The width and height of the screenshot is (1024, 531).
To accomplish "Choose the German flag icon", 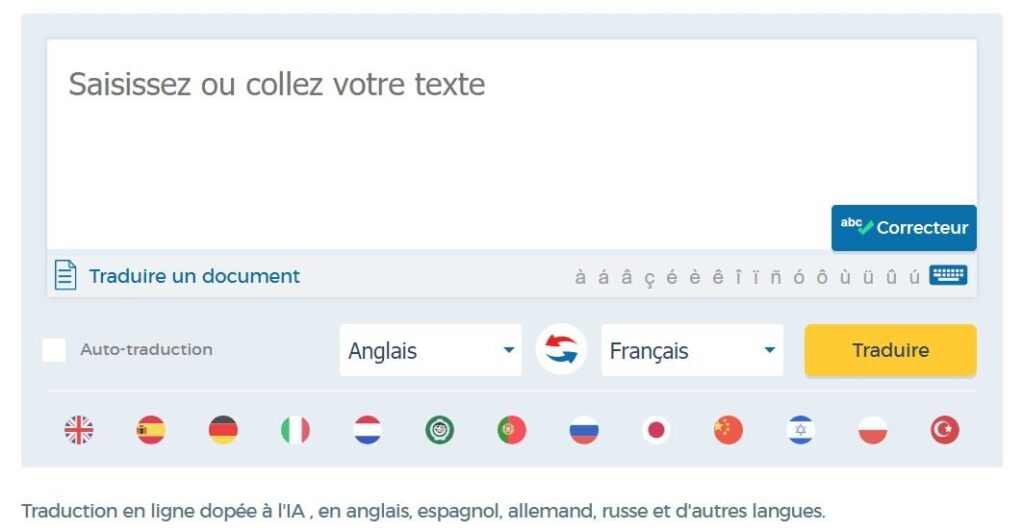I will (223, 430).
